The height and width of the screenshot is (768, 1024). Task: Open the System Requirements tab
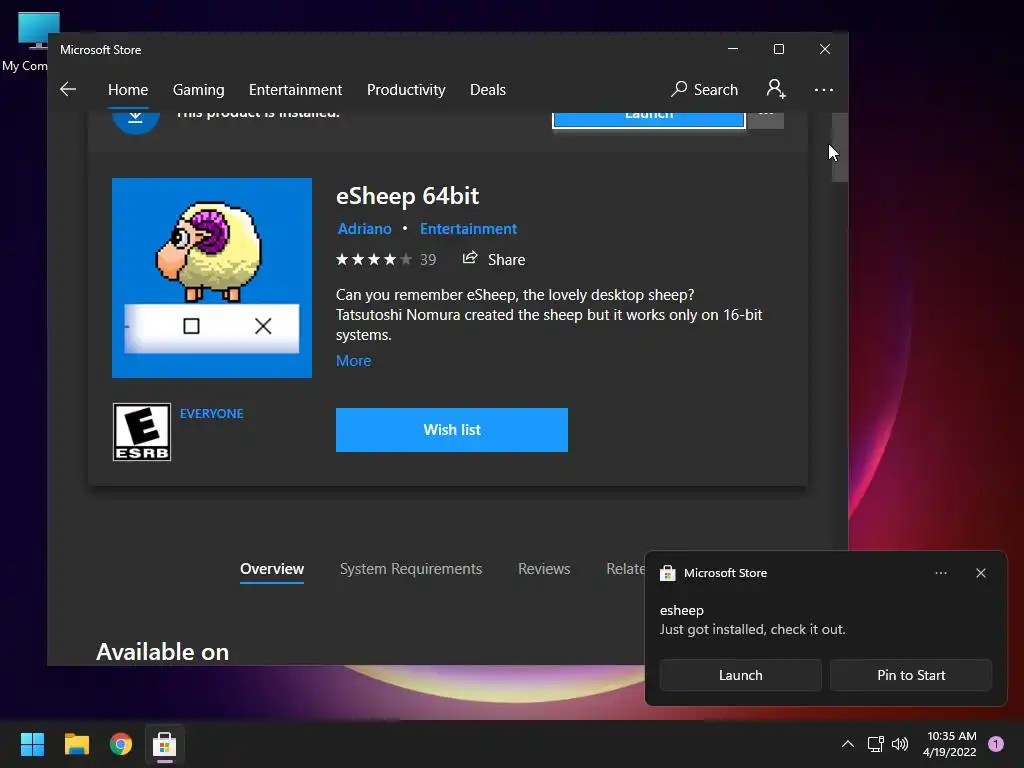pyautogui.click(x=411, y=569)
